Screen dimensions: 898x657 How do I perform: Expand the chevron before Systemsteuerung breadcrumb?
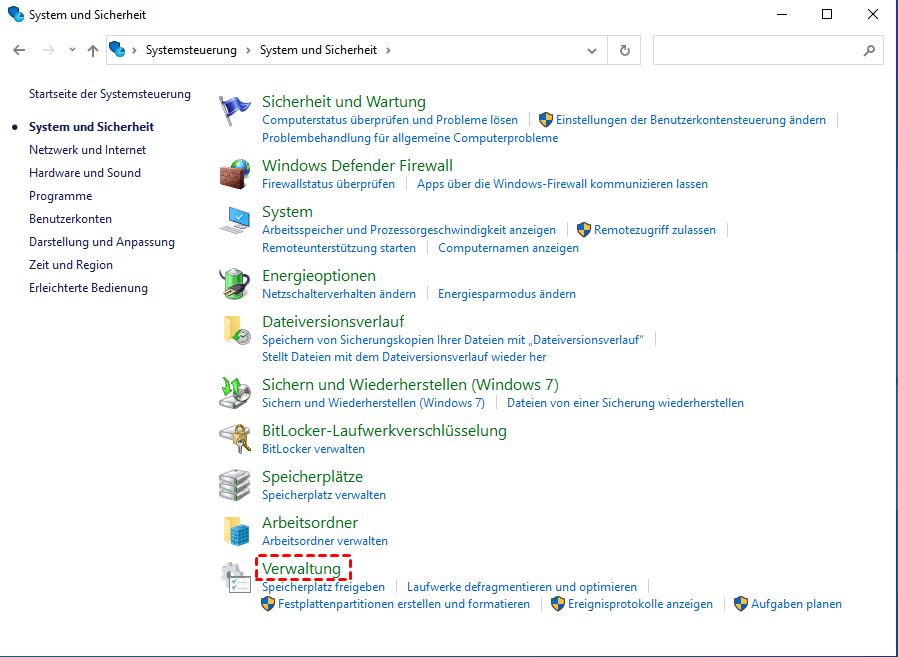coord(134,50)
